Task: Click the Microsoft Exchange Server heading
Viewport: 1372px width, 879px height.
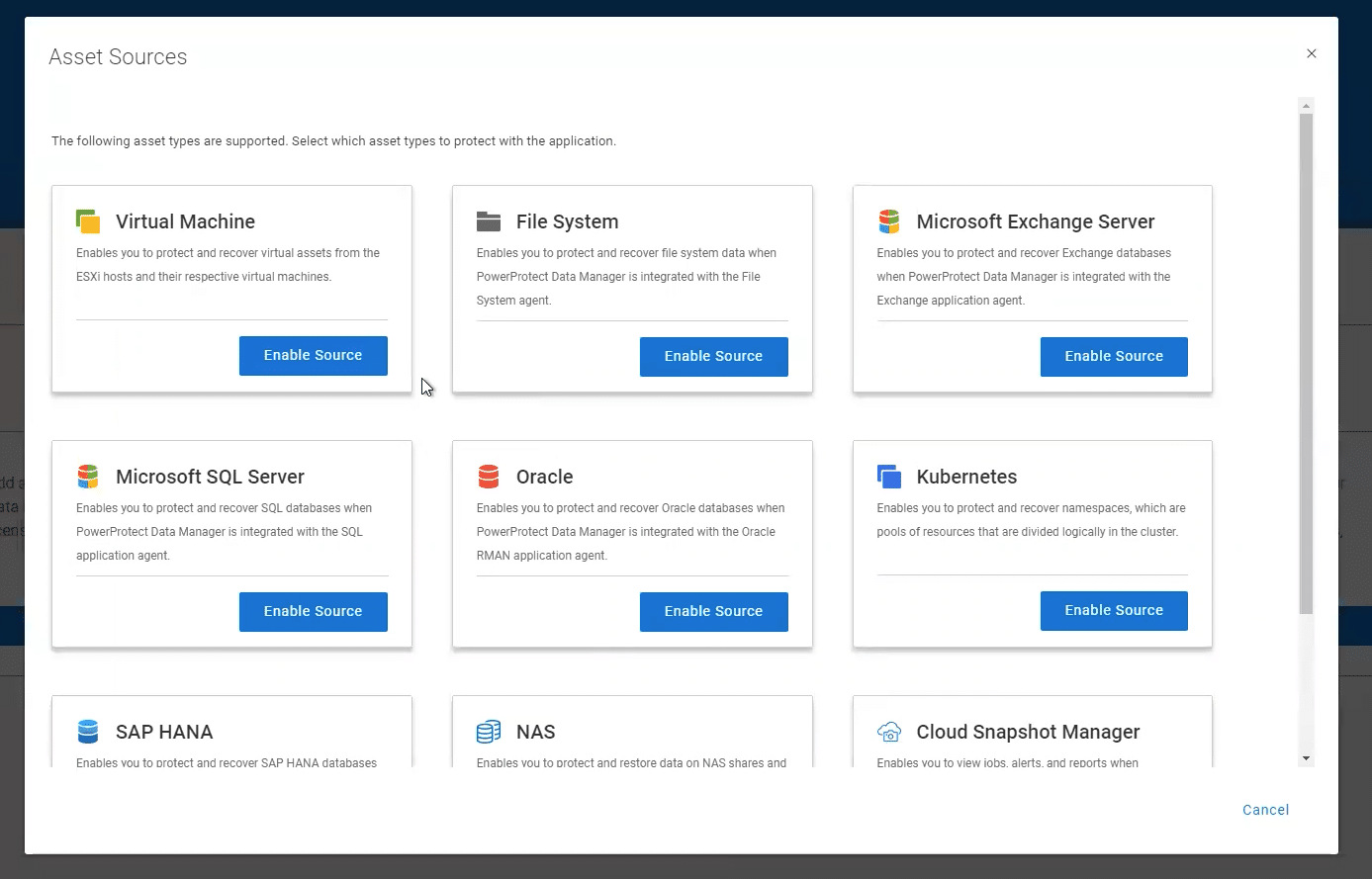Action: [x=1036, y=221]
